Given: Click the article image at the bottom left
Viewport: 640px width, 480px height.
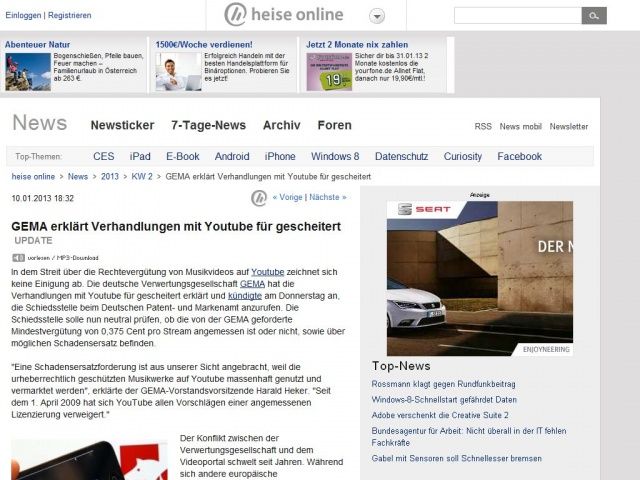Looking at the screenshot, I should click(89, 460).
